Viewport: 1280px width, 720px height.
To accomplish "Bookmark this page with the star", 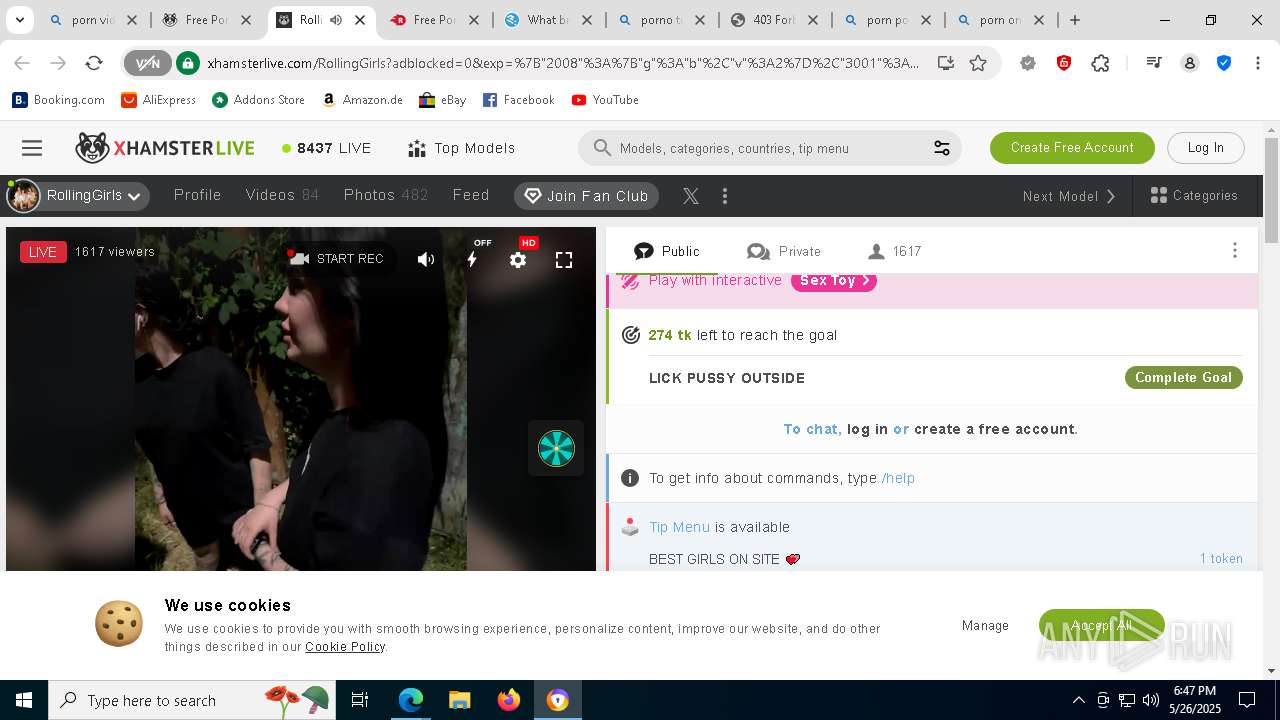I will point(978,63).
